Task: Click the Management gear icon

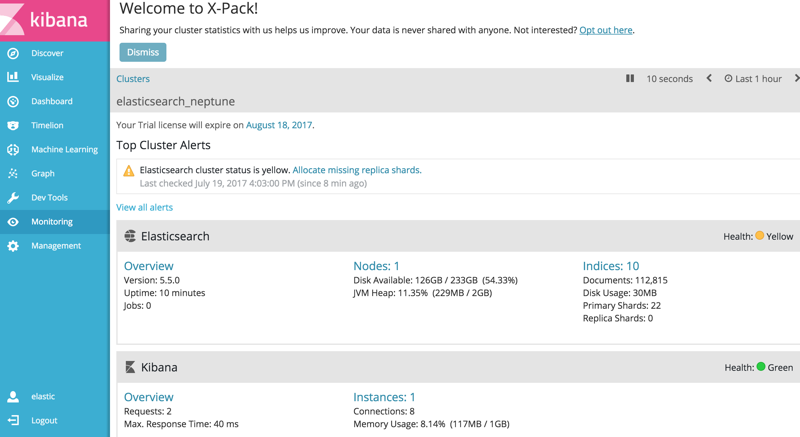Action: 13,245
